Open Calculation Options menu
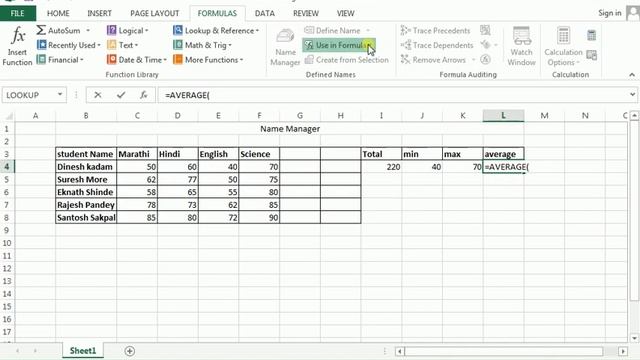This screenshot has width=640, height=360. point(563,46)
